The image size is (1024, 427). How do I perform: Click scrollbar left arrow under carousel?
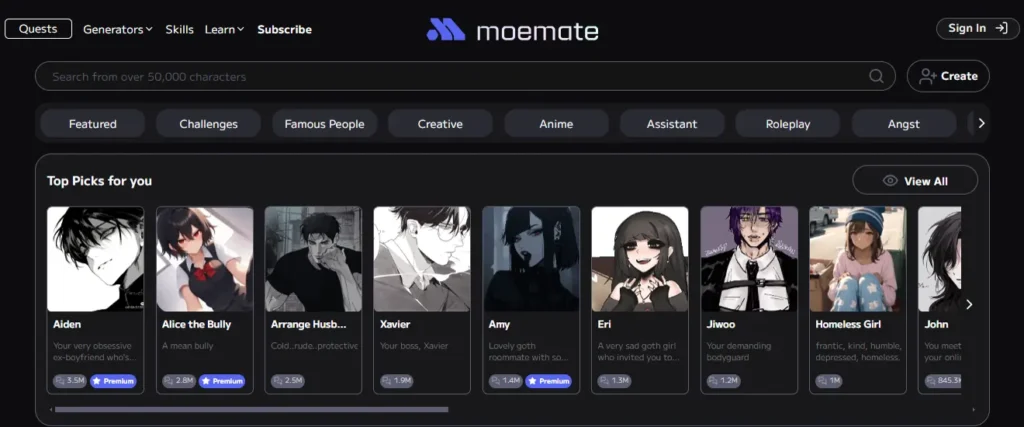coord(51,410)
